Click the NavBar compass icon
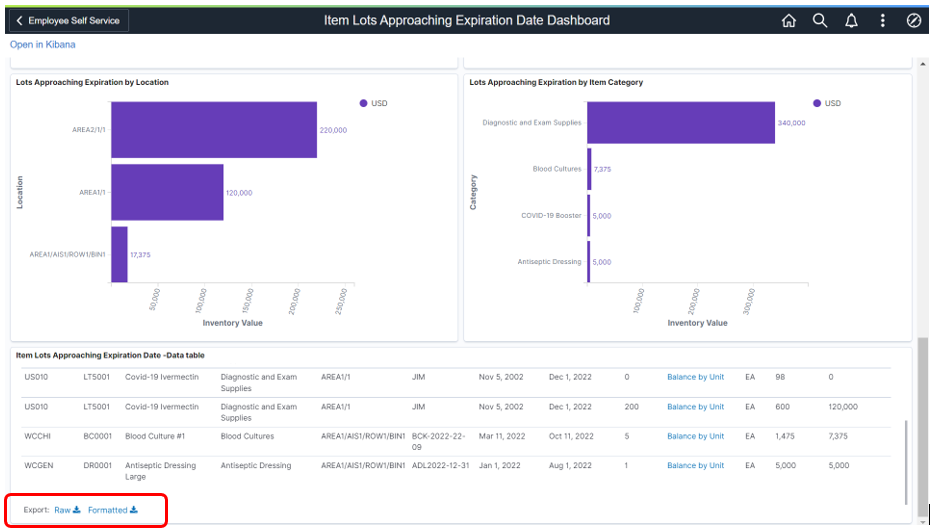This screenshot has height=528, width=932. (913, 20)
